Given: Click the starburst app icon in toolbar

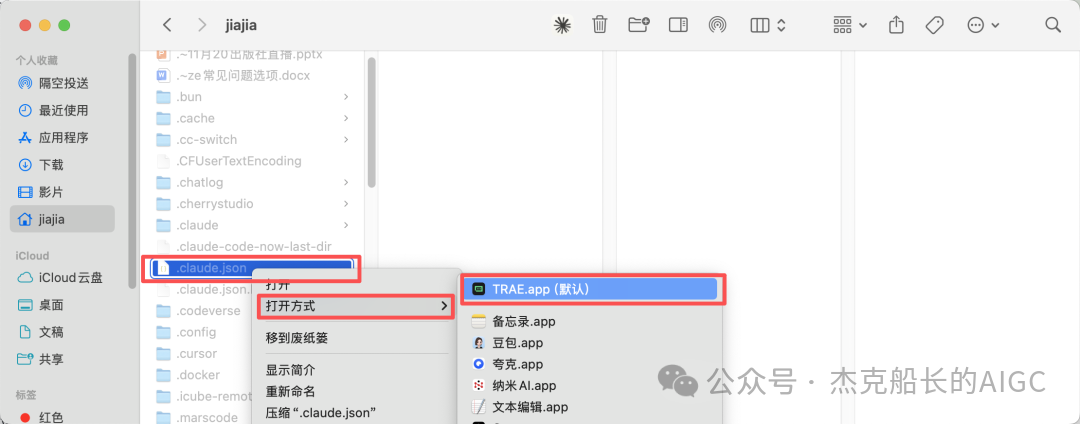Looking at the screenshot, I should point(563,25).
